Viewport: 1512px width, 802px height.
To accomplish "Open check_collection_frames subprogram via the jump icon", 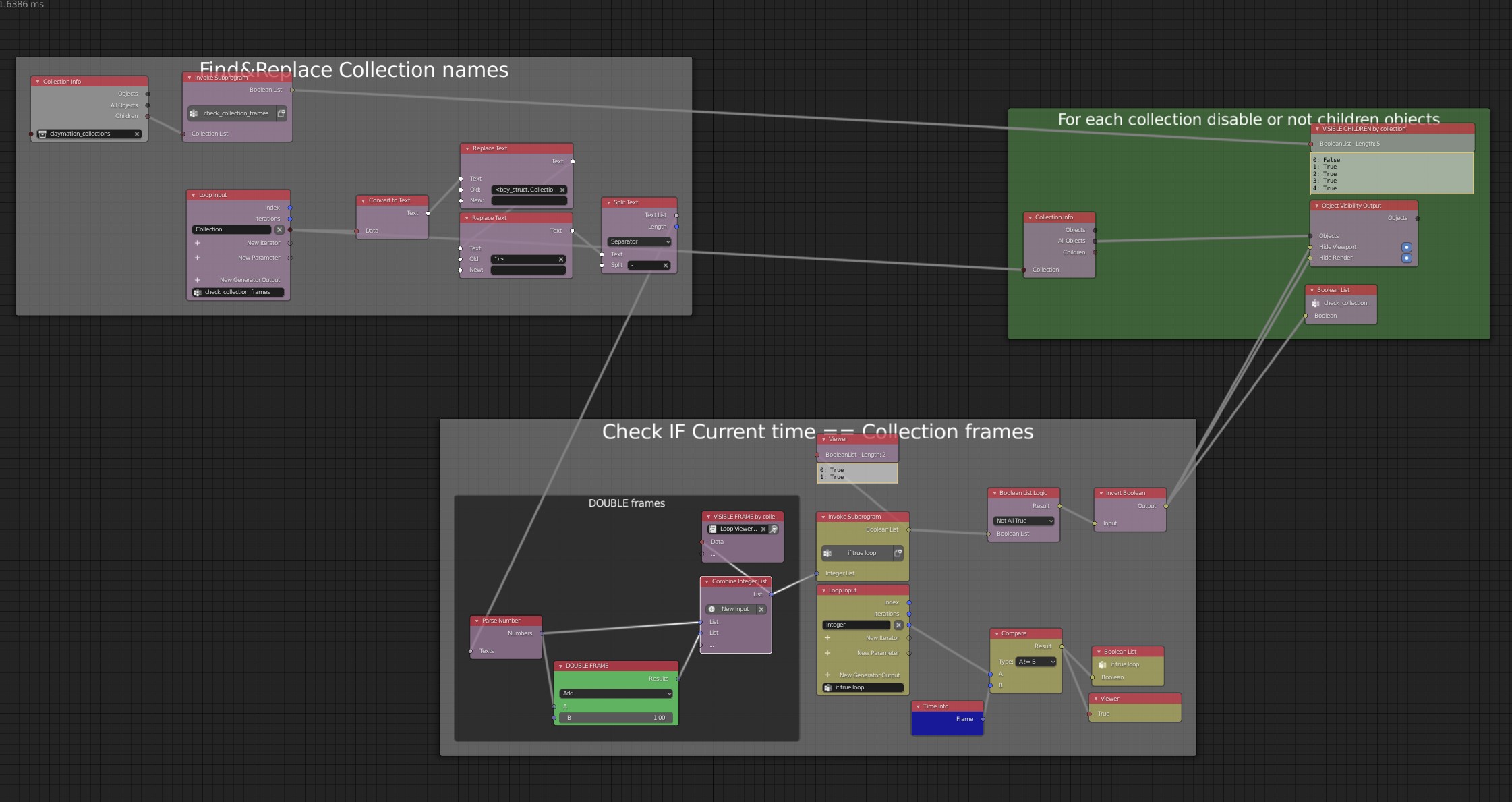I will [281, 113].
